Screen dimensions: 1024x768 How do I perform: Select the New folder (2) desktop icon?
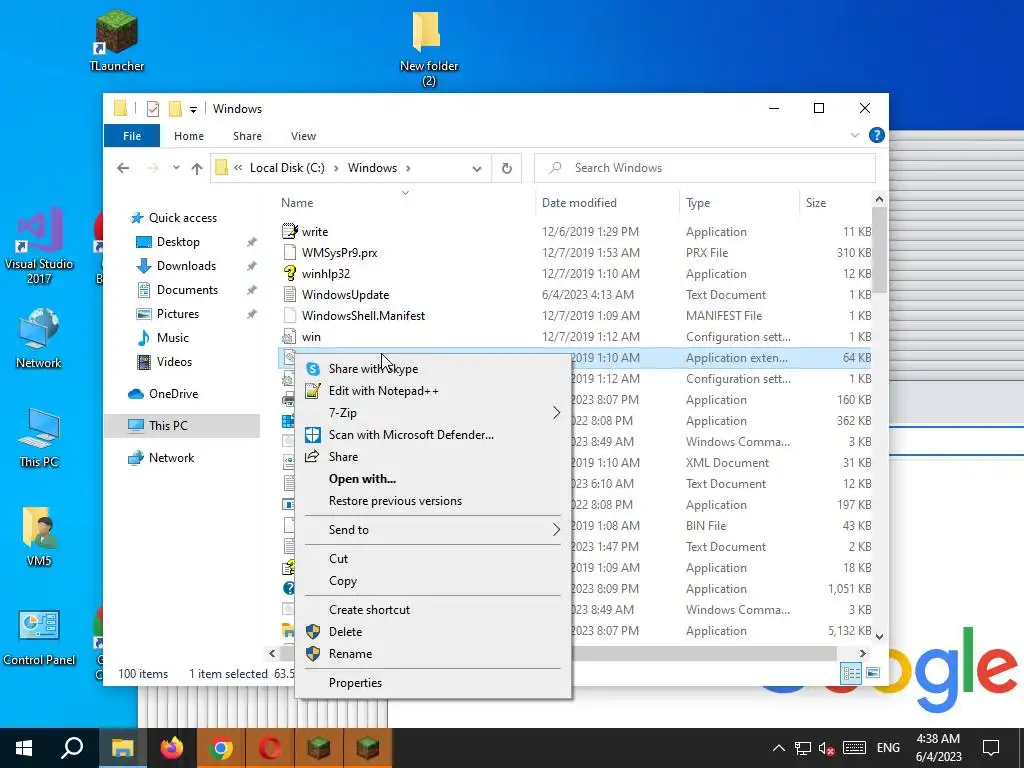point(428,48)
